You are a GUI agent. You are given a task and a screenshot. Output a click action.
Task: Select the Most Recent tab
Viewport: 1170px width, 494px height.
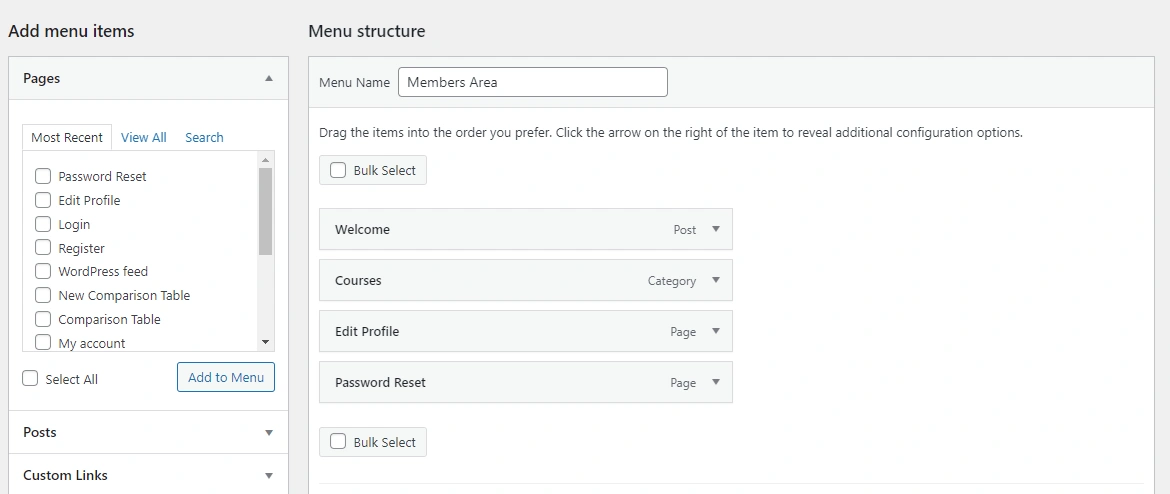[67, 137]
